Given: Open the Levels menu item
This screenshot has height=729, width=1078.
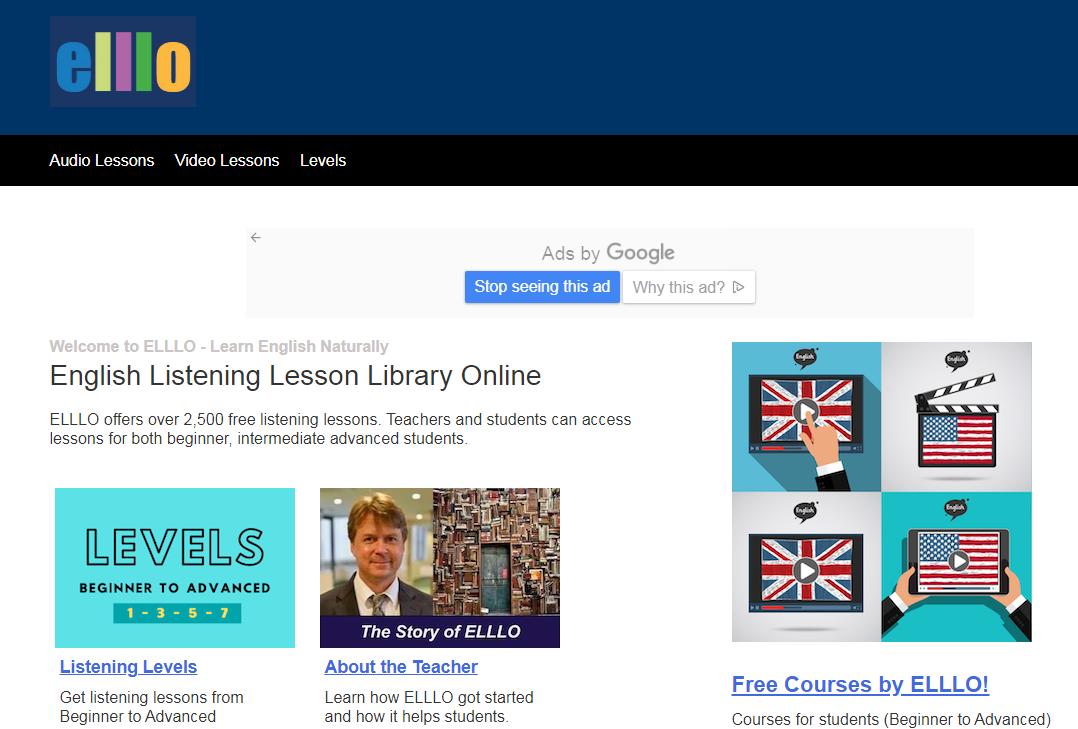Looking at the screenshot, I should pyautogui.click(x=322, y=160).
